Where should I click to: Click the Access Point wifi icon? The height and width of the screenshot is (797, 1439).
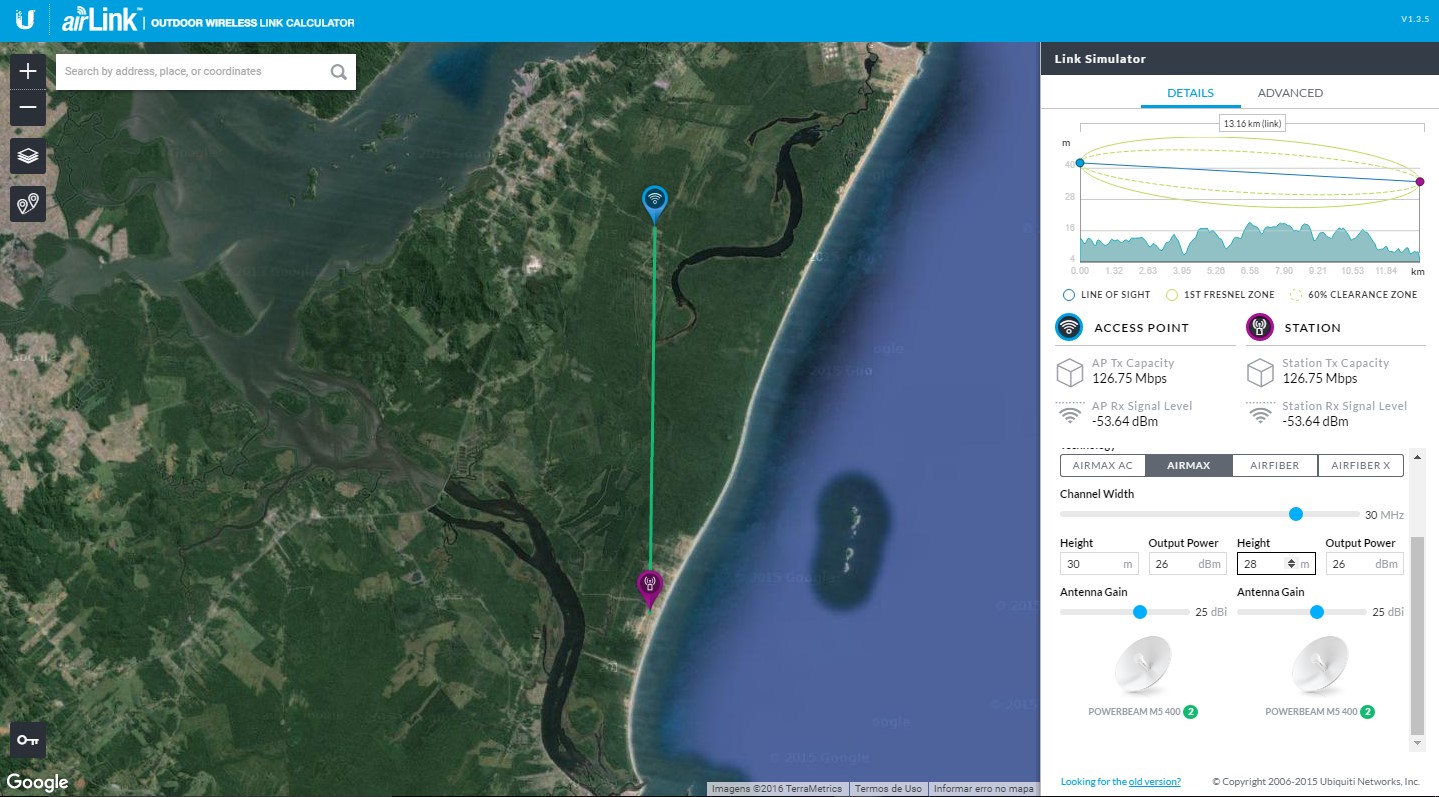(x=1069, y=327)
